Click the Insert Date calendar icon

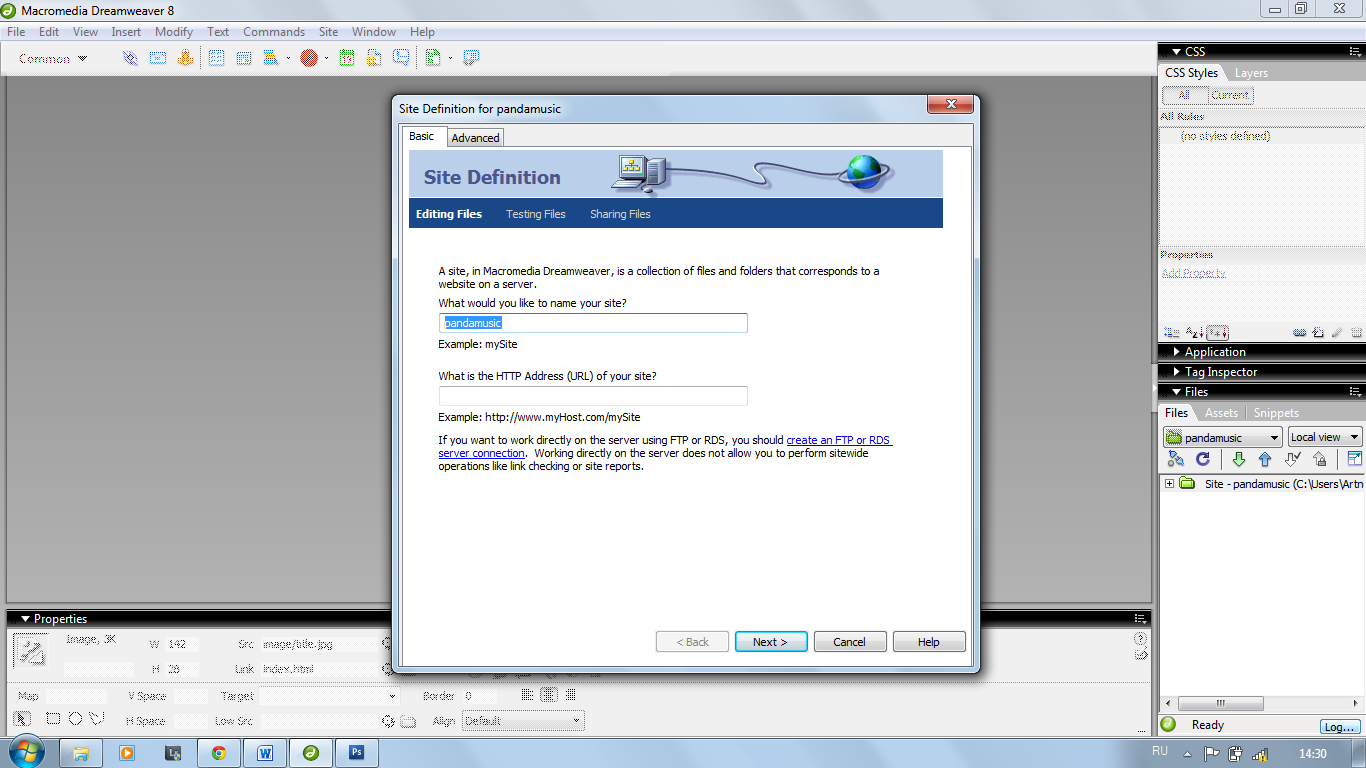pyautogui.click(x=347, y=58)
